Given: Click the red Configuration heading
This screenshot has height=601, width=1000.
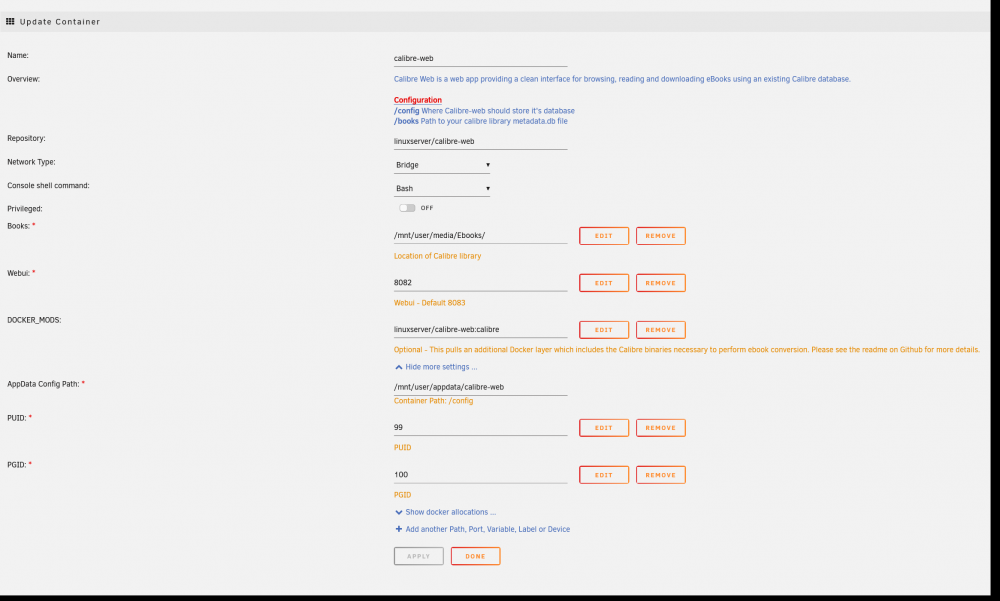Looking at the screenshot, I should click(x=418, y=100).
